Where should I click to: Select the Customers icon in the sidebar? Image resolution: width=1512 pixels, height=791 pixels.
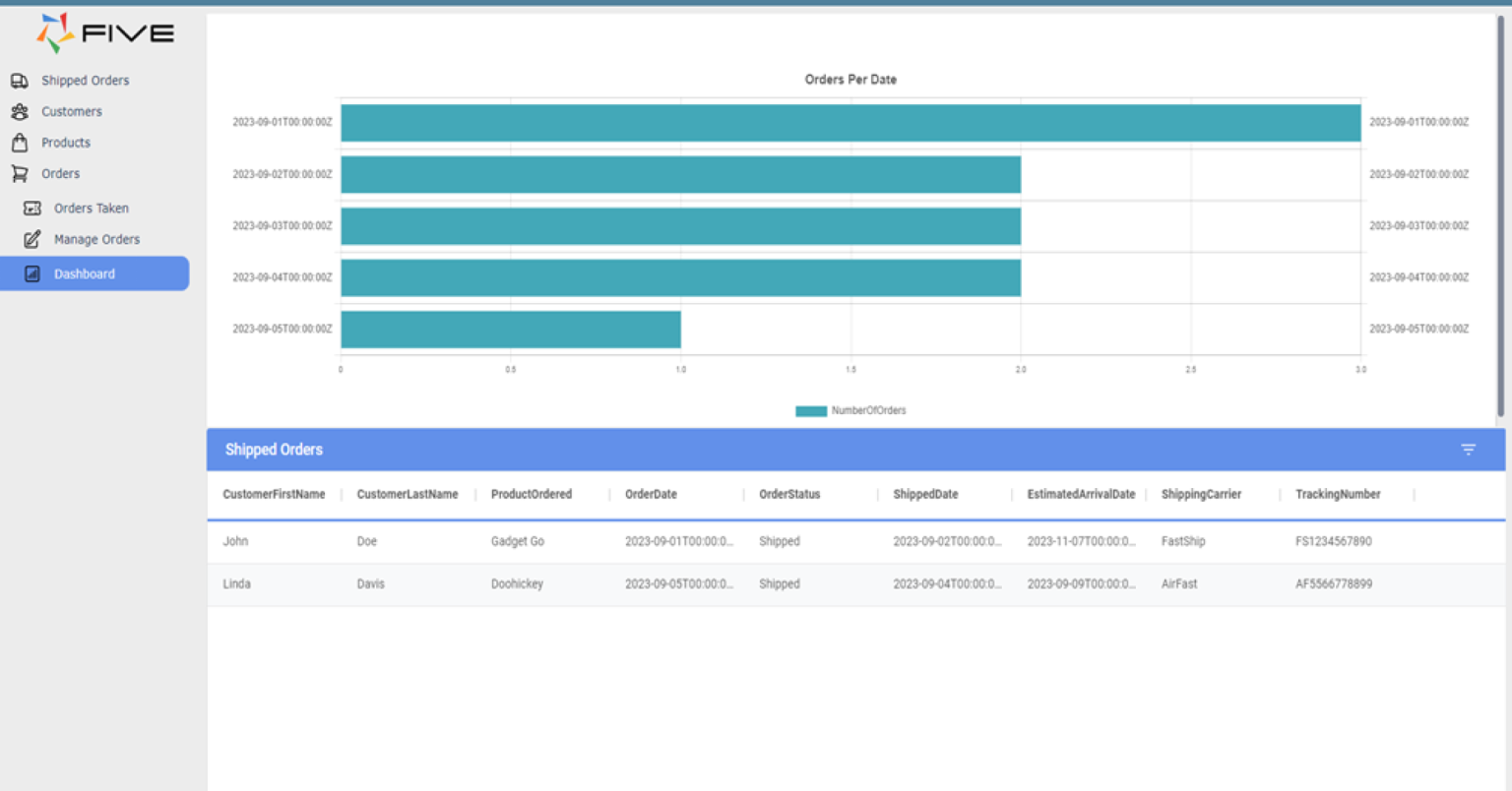pos(19,111)
